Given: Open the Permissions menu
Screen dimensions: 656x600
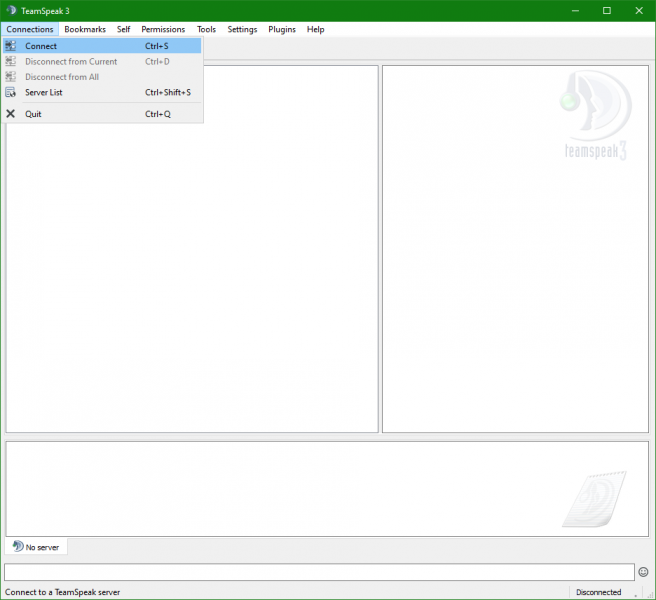Looking at the screenshot, I should coord(163,29).
